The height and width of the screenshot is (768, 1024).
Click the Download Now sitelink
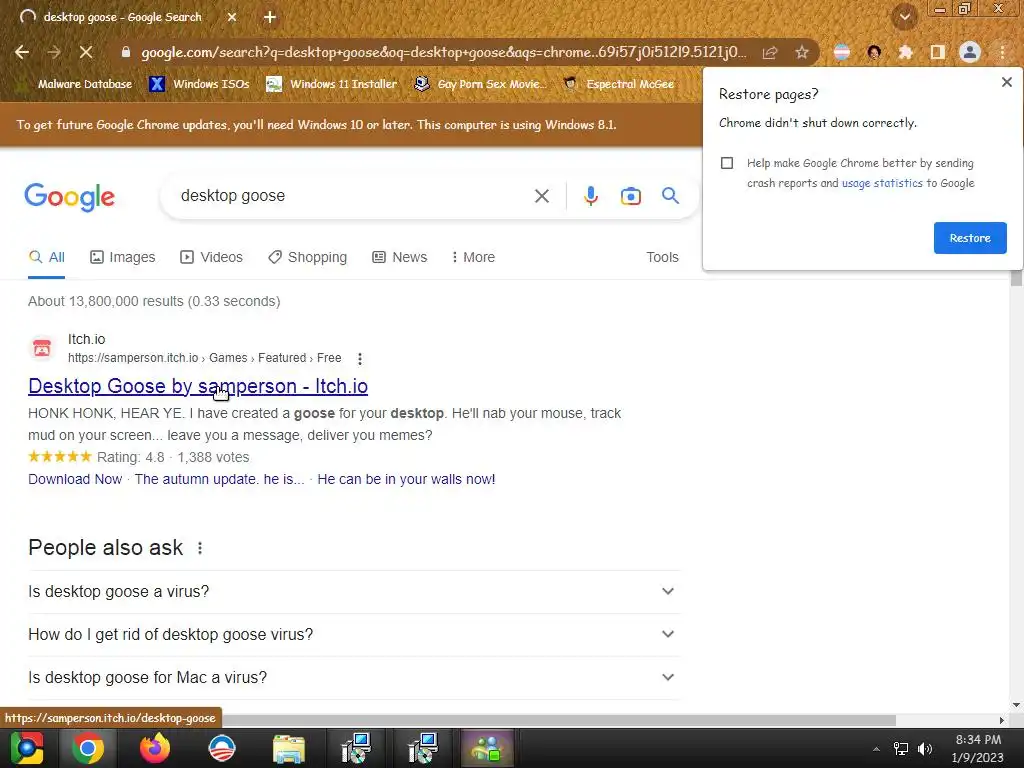click(75, 479)
